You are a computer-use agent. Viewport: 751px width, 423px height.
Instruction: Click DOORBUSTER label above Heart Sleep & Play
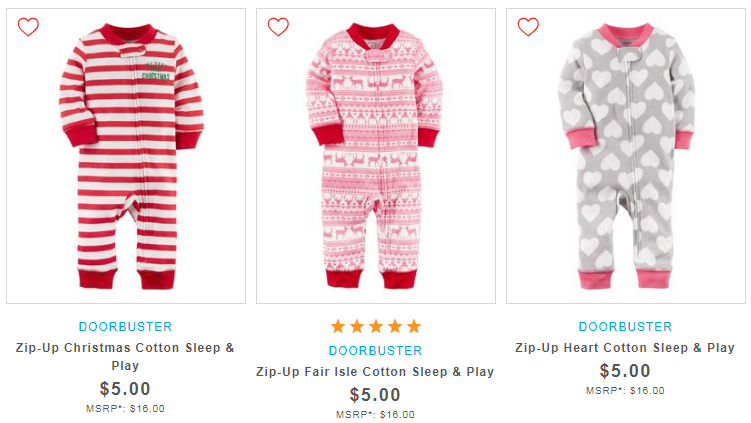coord(626,327)
